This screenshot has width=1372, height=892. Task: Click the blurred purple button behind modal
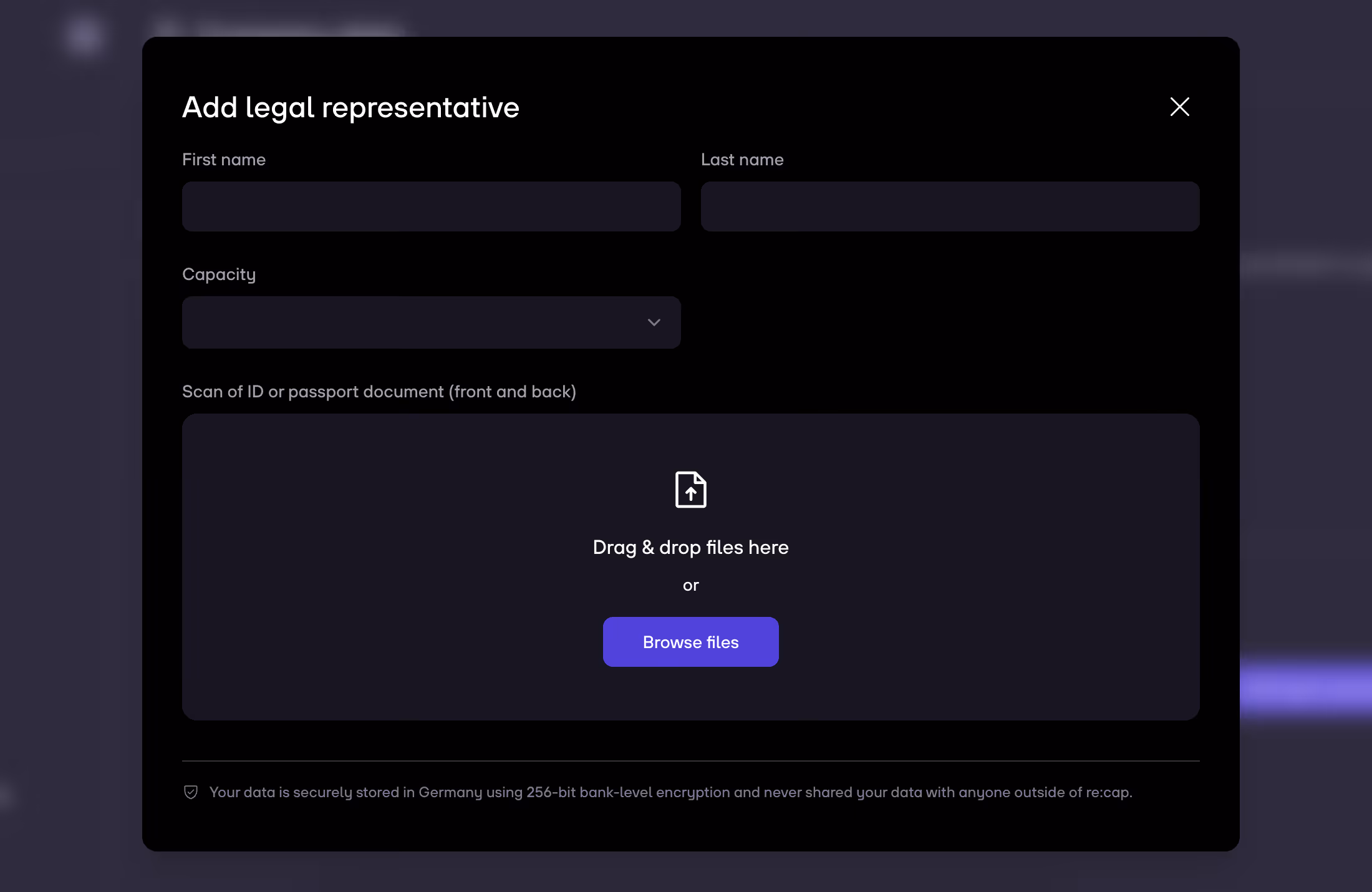click(x=1306, y=689)
